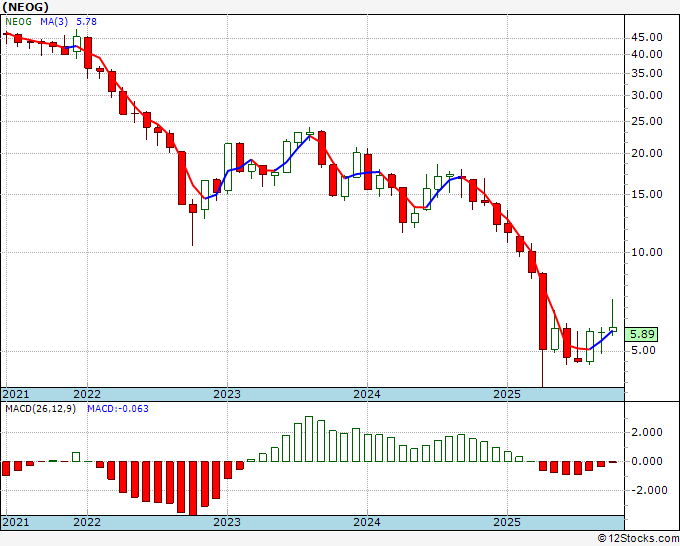680x546 pixels.
Task: Open the 12Stocks.com copyright link
Action: (x=638, y=539)
